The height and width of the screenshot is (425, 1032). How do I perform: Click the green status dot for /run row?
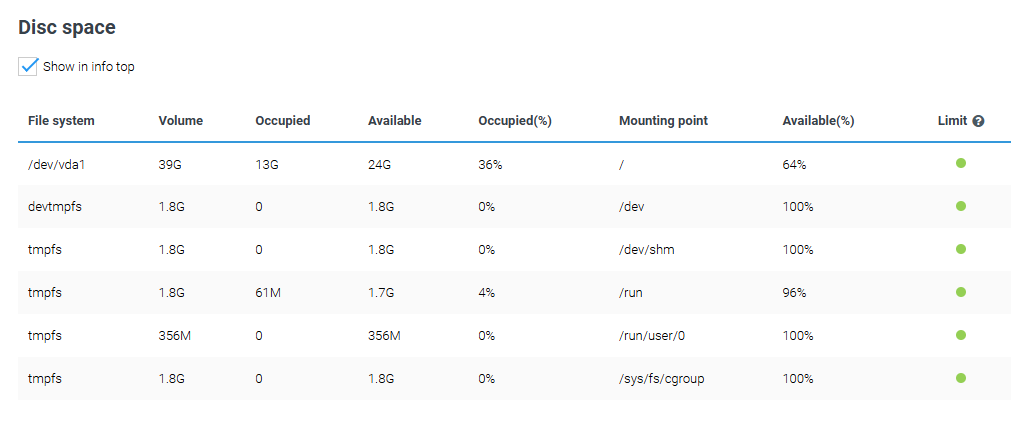[x=961, y=292]
